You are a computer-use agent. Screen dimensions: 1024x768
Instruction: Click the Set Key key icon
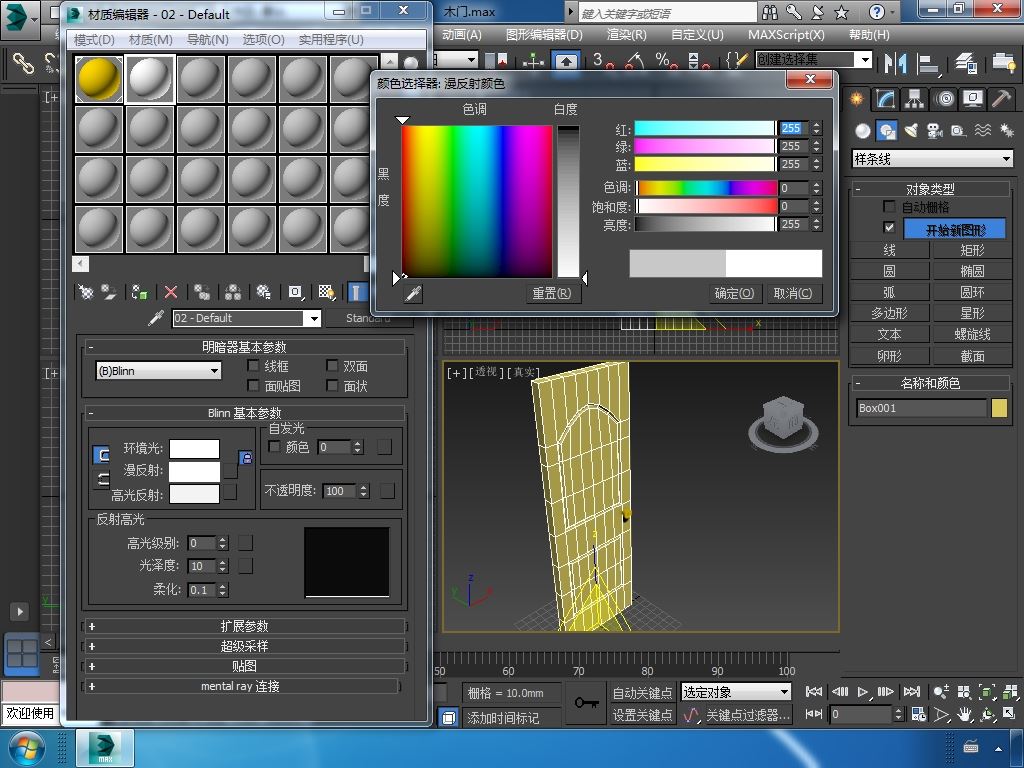point(587,703)
